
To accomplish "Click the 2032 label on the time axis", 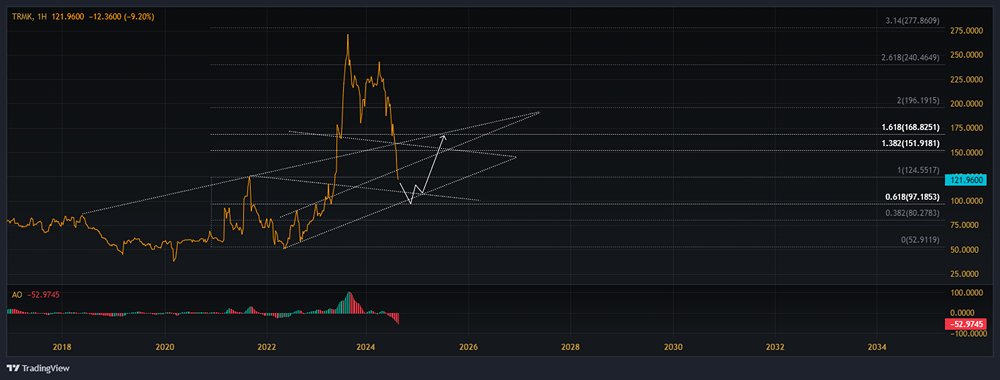I will point(774,347).
